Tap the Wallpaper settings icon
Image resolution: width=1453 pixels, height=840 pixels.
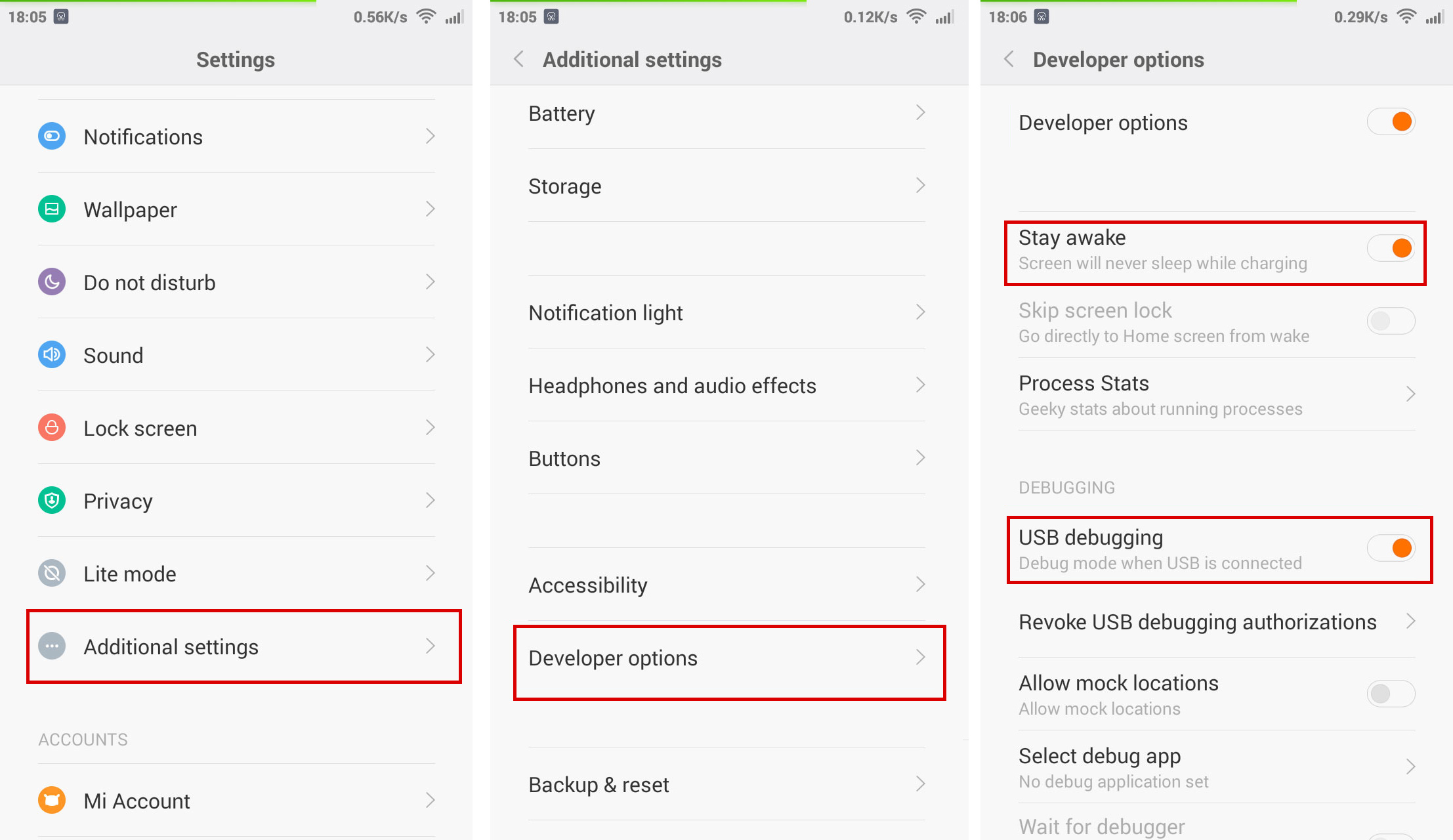(51, 210)
